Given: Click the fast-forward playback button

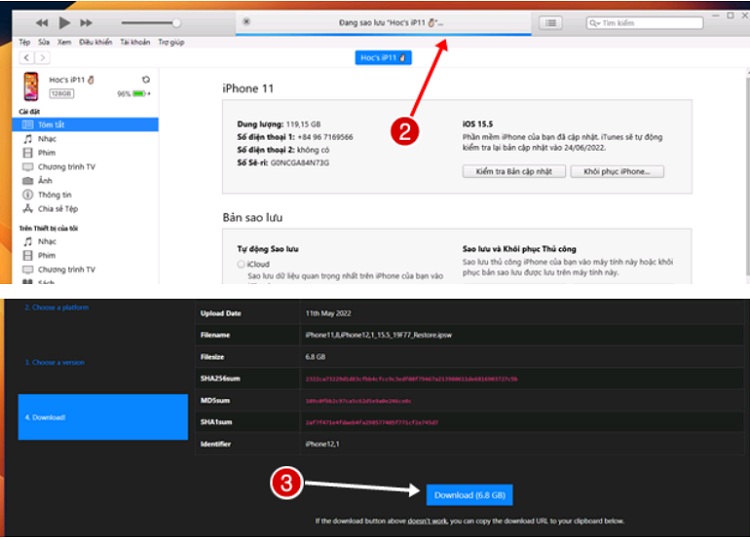Looking at the screenshot, I should click(86, 22).
